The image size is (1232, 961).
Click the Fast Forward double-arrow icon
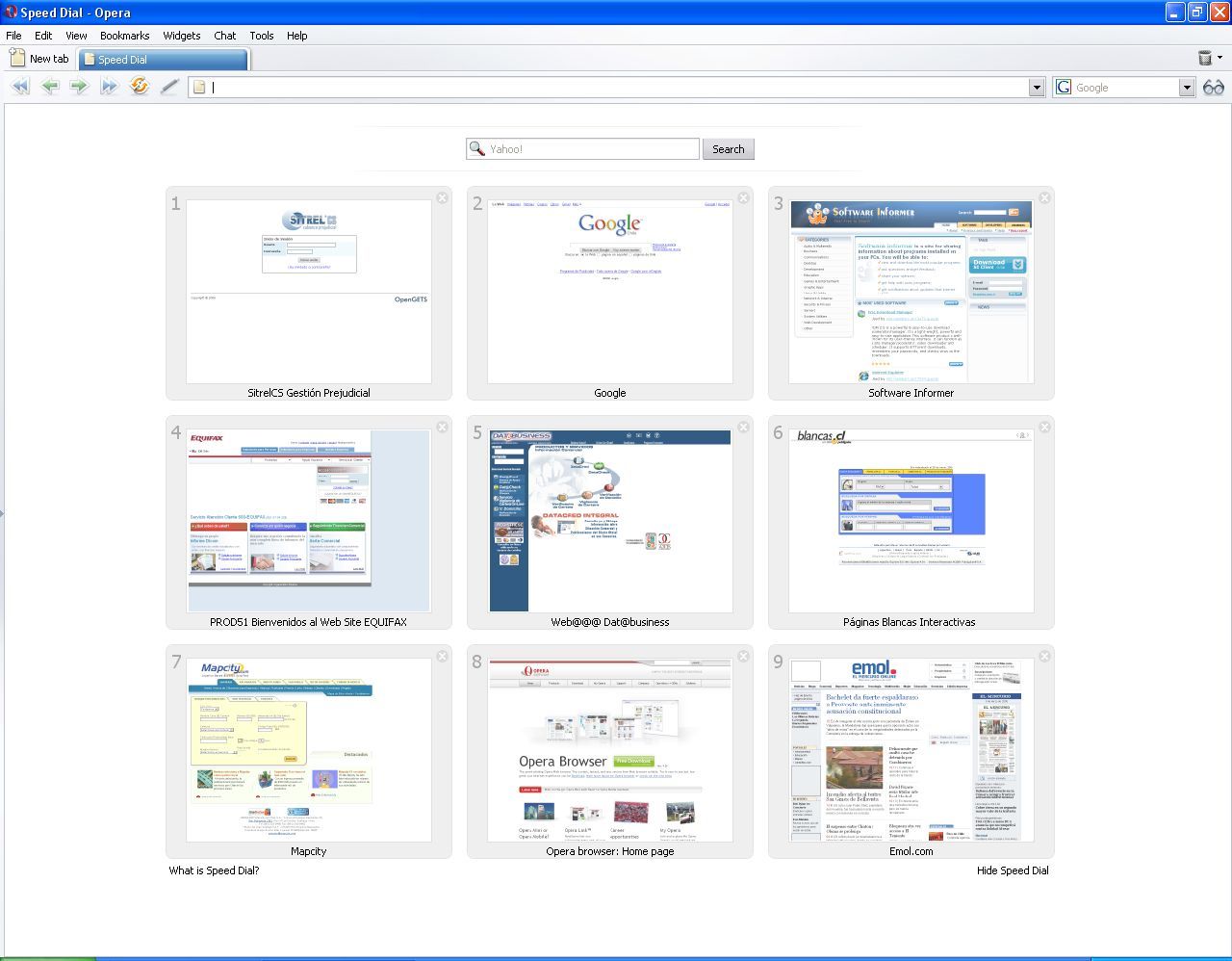[110, 86]
